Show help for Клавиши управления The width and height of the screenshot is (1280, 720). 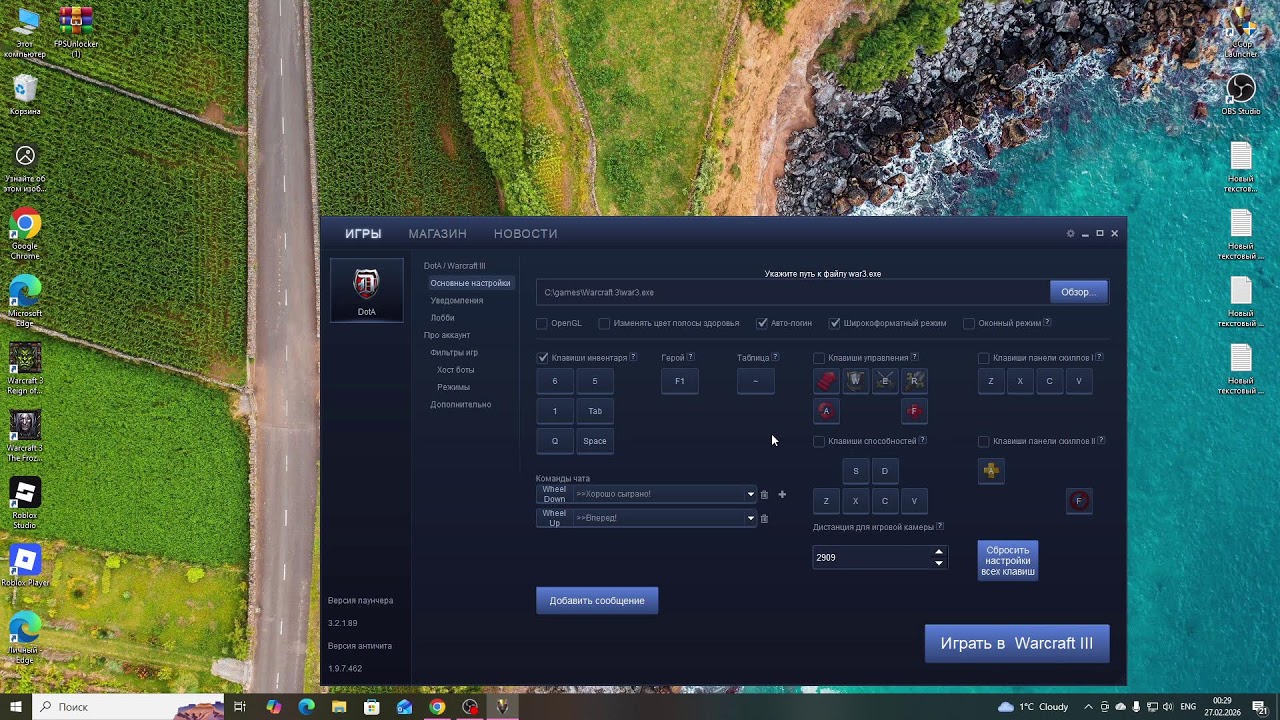click(x=915, y=357)
